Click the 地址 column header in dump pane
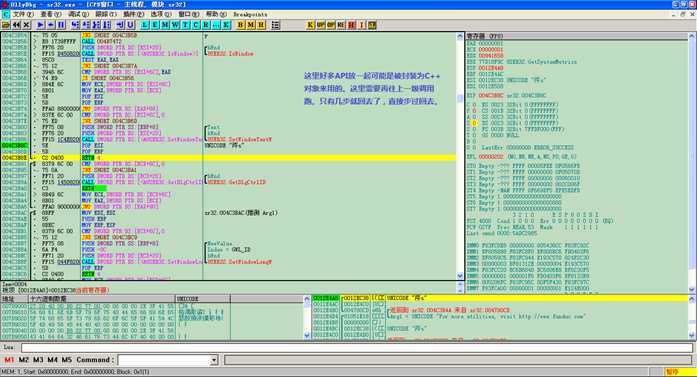 coord(15,299)
